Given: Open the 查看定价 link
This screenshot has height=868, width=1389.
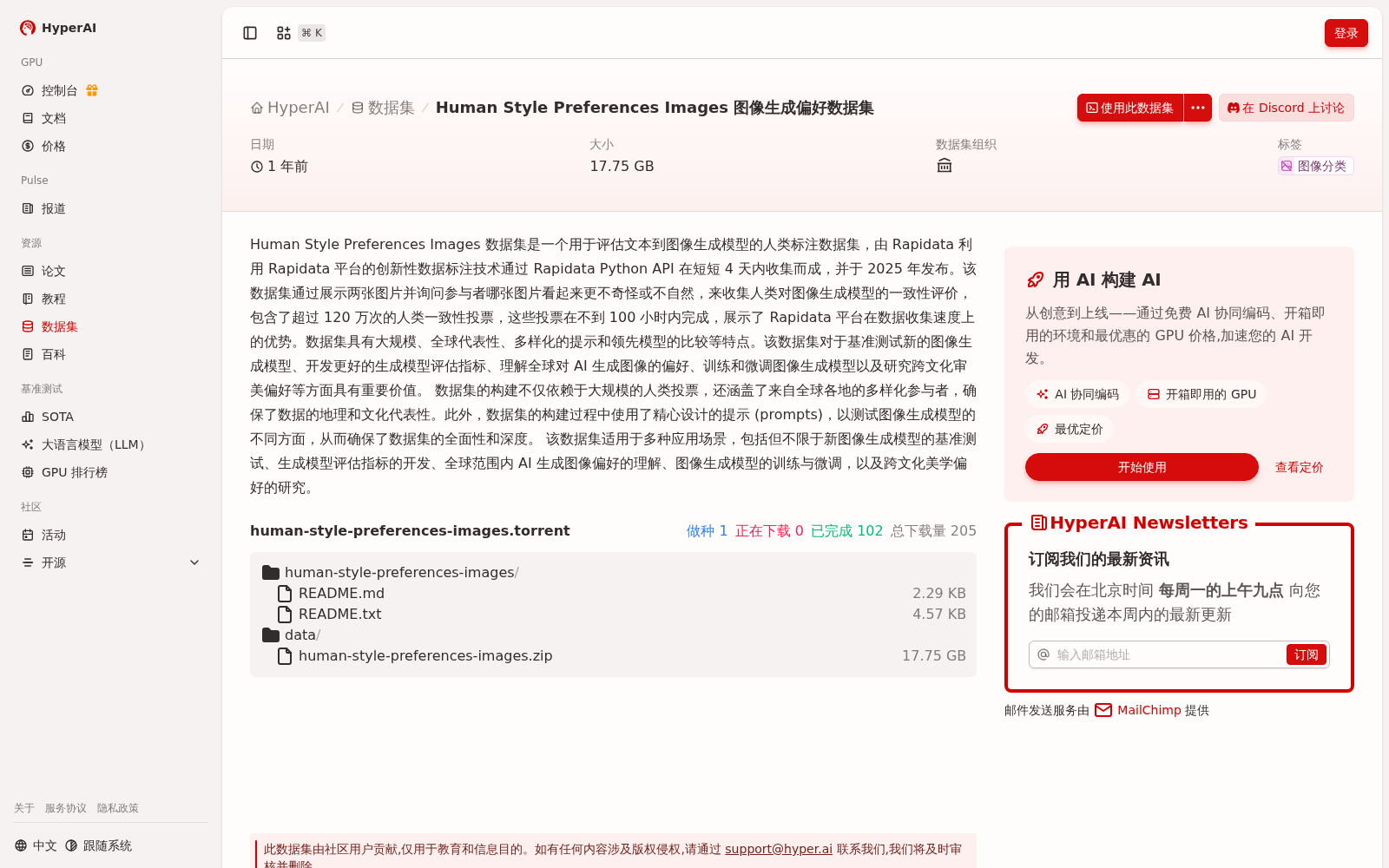Looking at the screenshot, I should tap(1299, 467).
